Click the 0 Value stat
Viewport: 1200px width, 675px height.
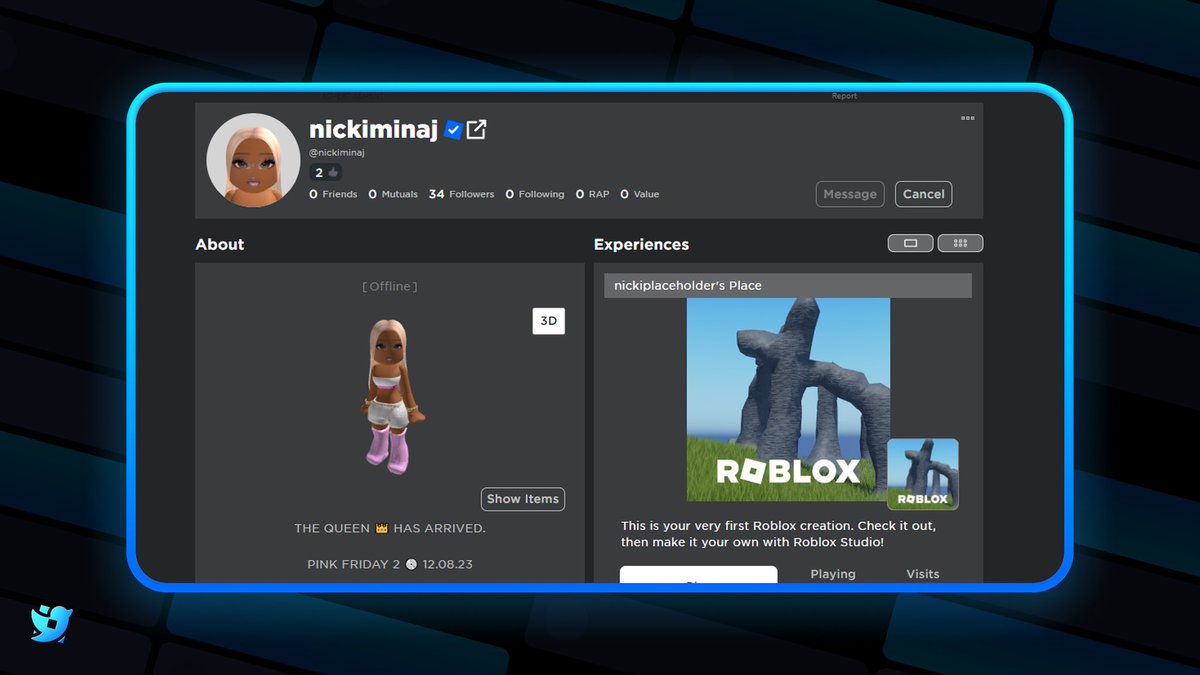pyautogui.click(x=640, y=194)
